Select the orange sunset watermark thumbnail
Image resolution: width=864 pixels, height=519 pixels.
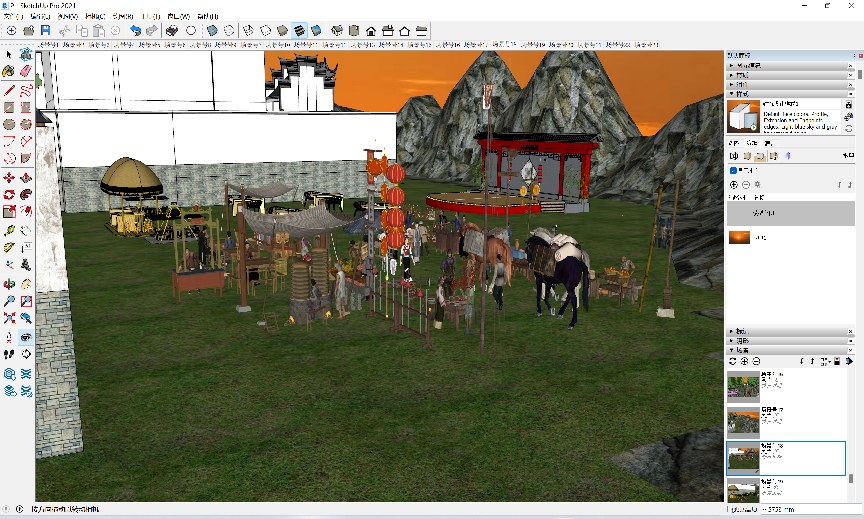739,238
